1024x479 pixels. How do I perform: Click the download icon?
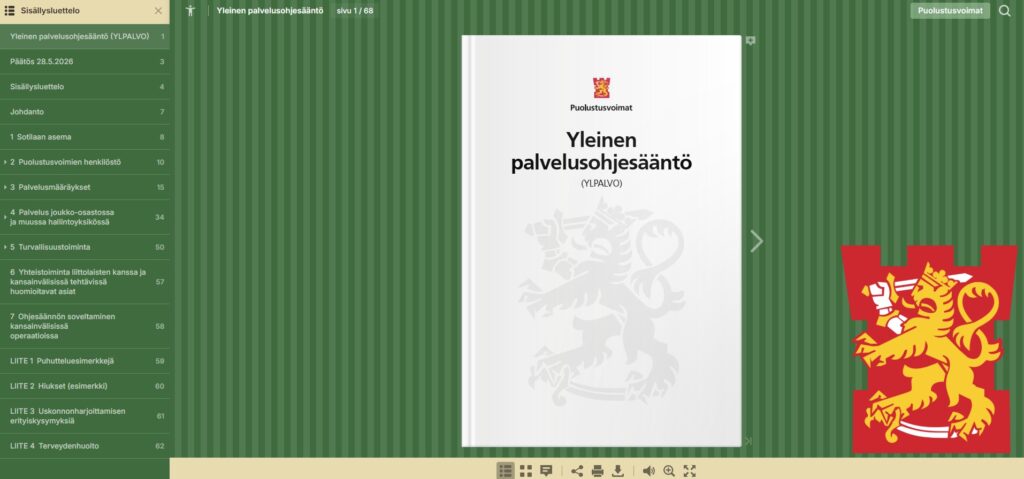tap(617, 471)
